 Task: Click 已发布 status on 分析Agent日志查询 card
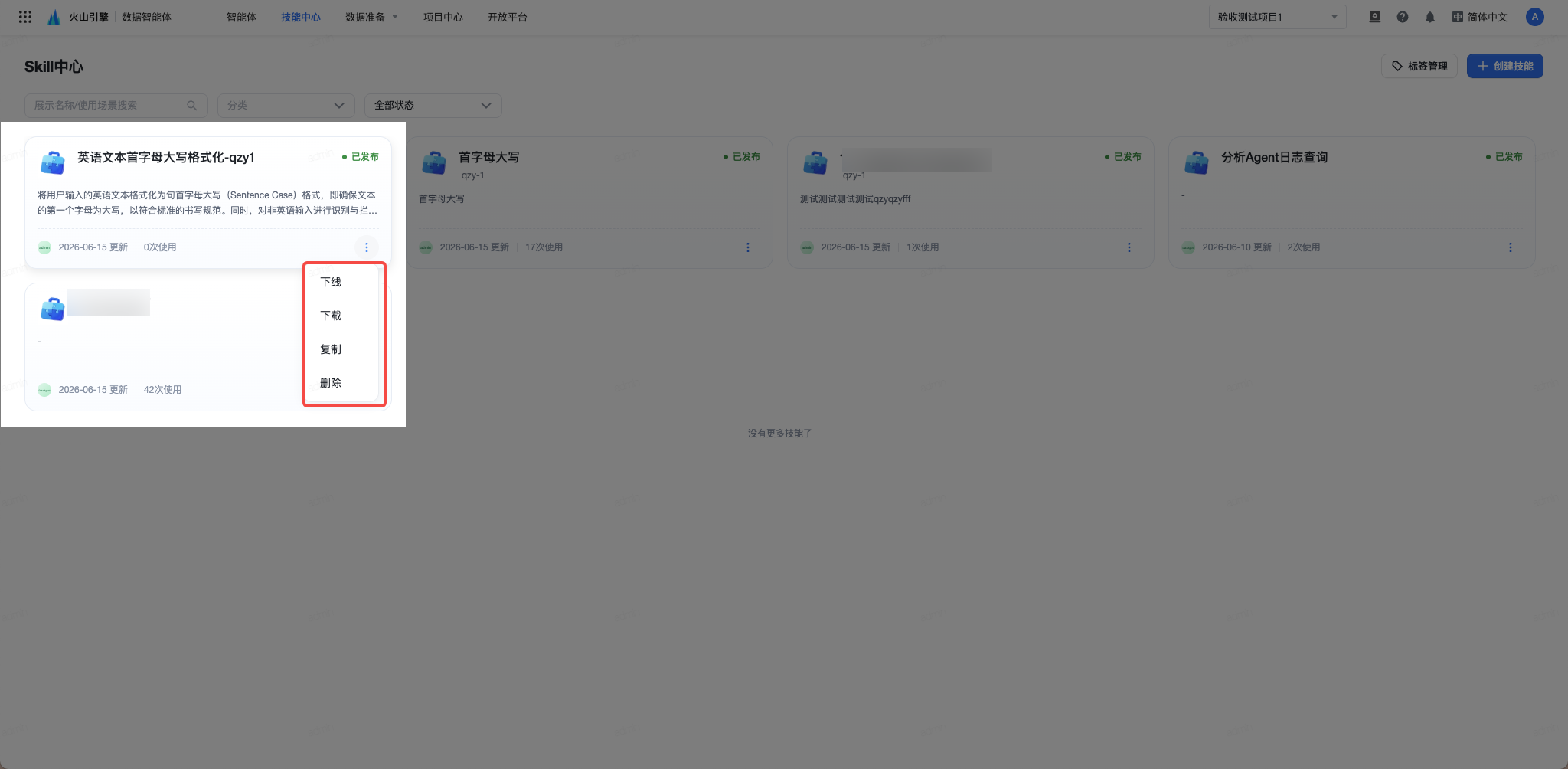[1504, 157]
